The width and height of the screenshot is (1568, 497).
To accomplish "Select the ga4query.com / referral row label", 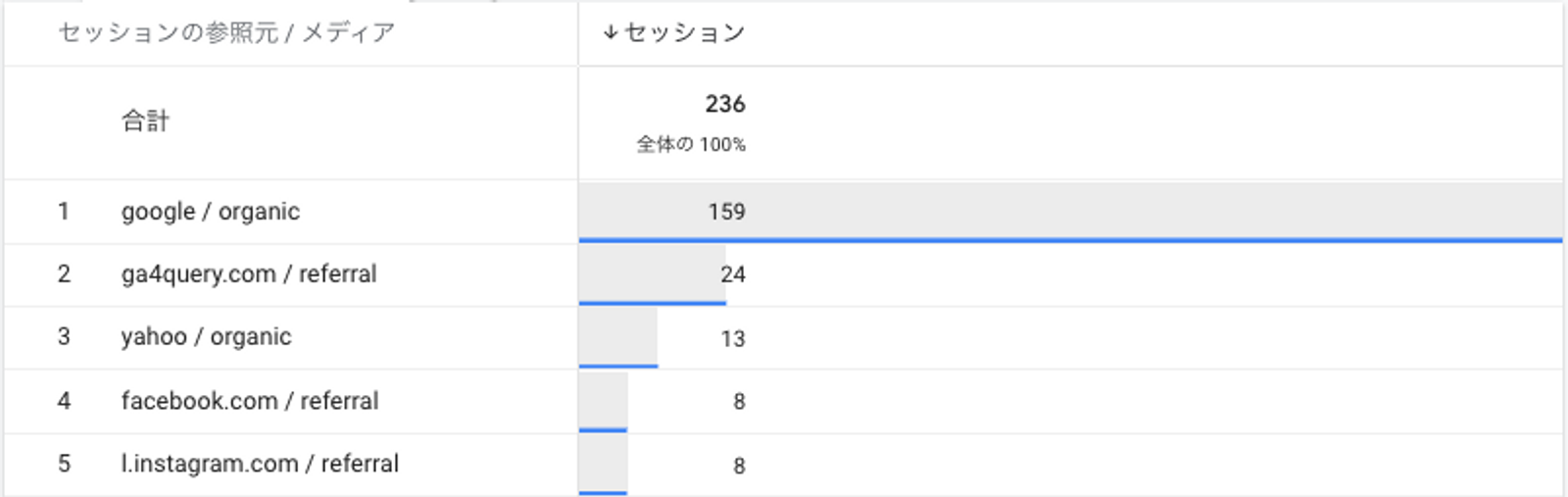I will (249, 274).
